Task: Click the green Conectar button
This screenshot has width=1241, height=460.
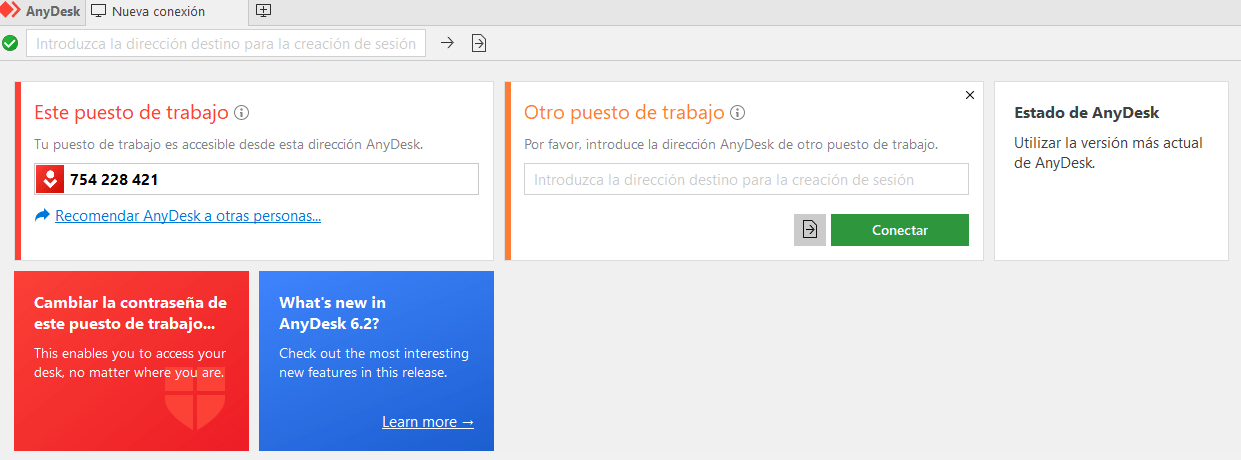Action: pos(900,230)
